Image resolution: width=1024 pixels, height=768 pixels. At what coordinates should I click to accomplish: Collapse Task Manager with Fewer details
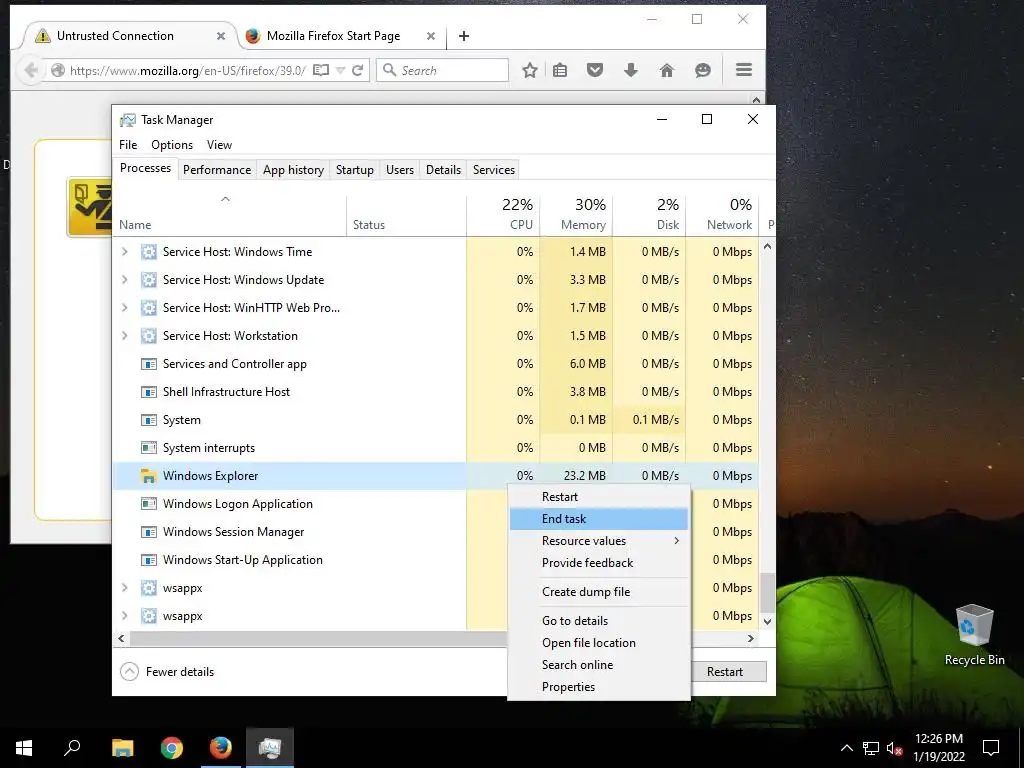click(x=167, y=671)
